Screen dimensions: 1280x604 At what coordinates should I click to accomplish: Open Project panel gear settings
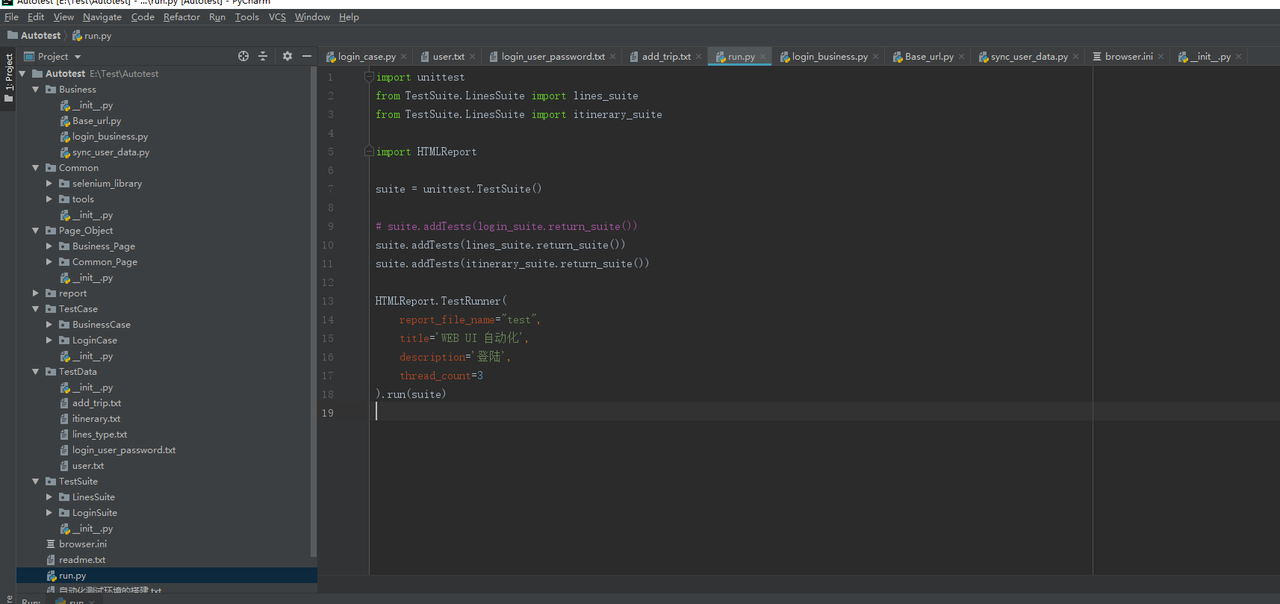(287, 57)
